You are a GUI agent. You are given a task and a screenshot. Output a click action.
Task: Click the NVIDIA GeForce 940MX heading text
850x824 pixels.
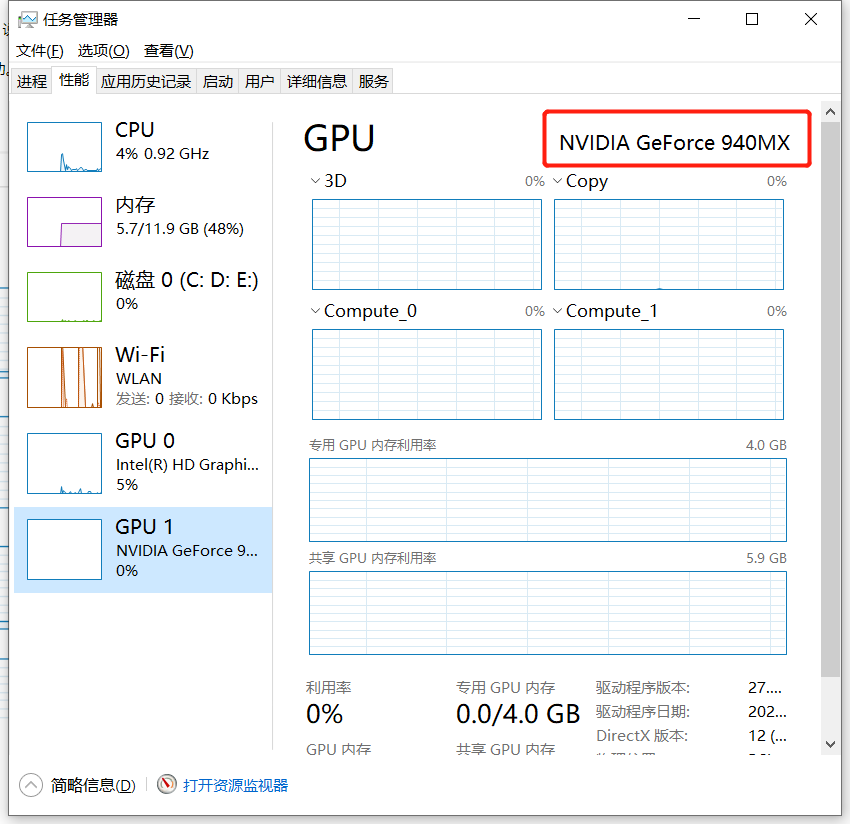[674, 143]
